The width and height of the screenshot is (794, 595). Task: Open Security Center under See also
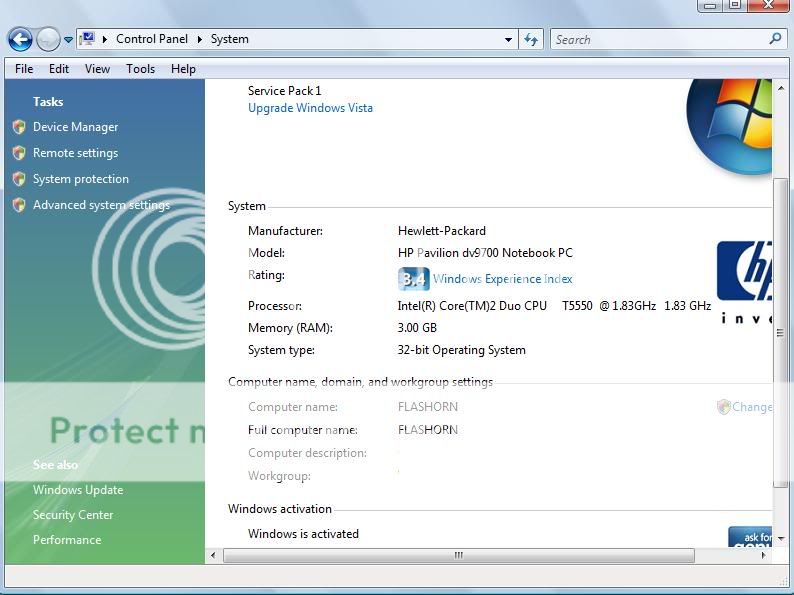pos(73,514)
